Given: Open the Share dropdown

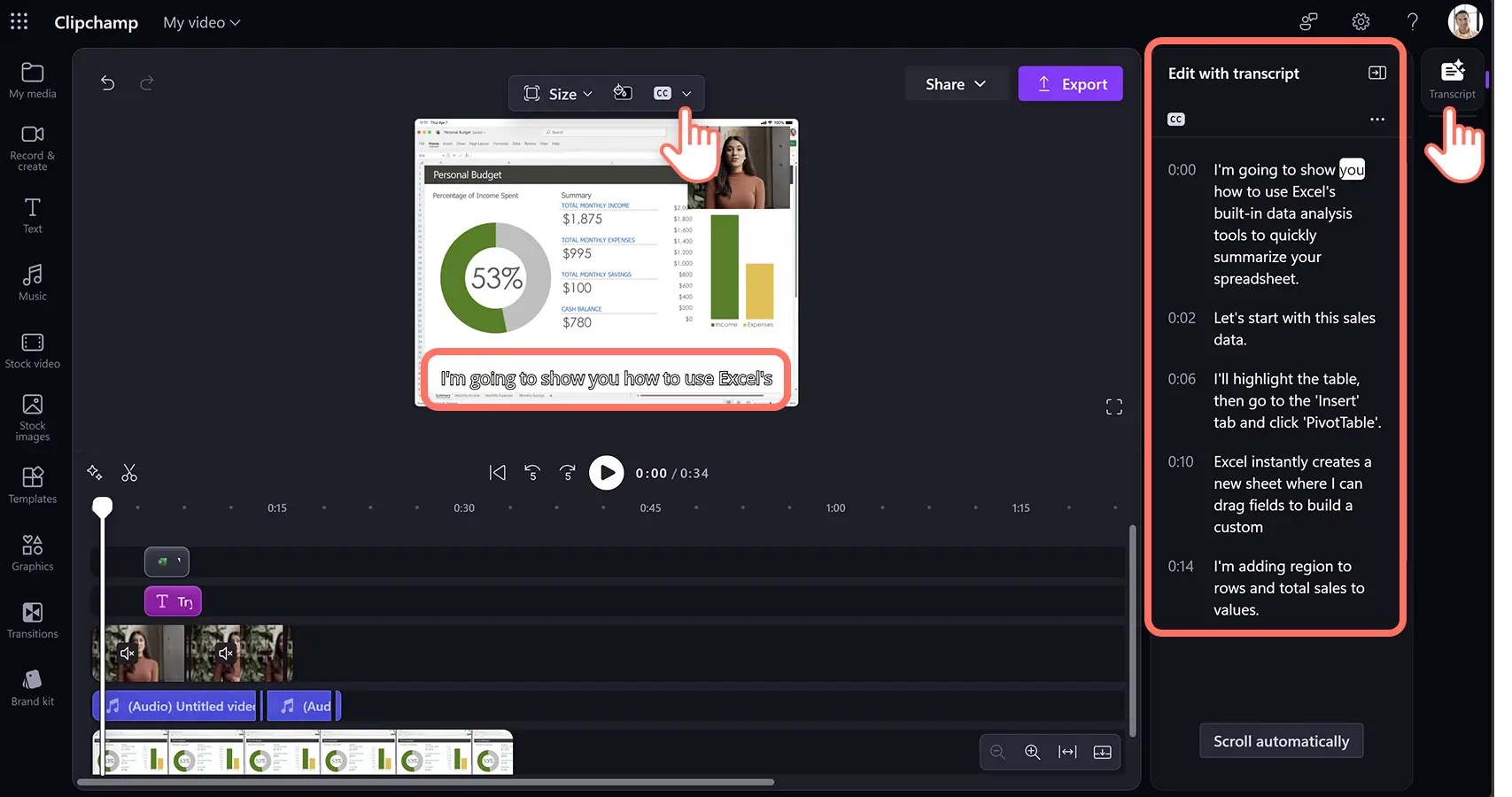Looking at the screenshot, I should [956, 84].
